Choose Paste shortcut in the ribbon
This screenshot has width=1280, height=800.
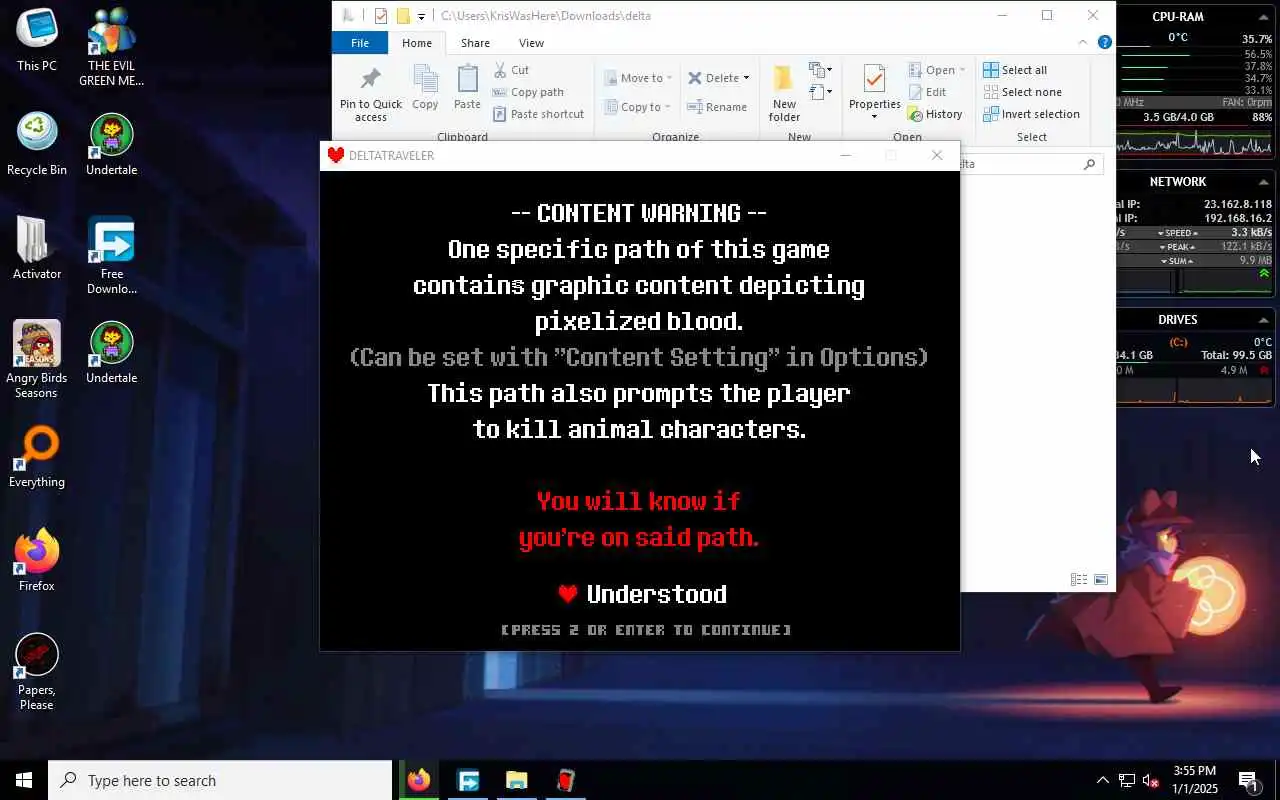[x=538, y=114]
